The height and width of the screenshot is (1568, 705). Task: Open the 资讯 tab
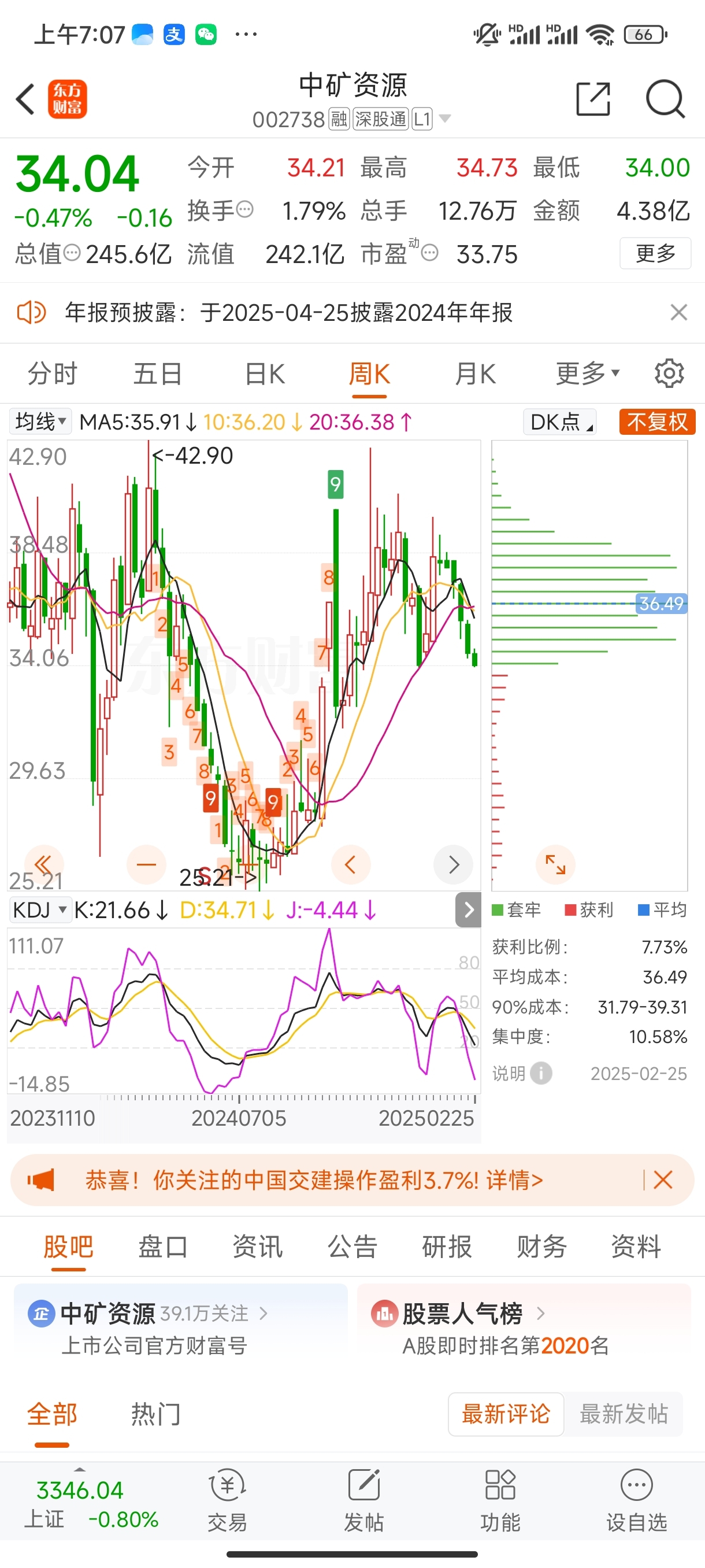(257, 1247)
